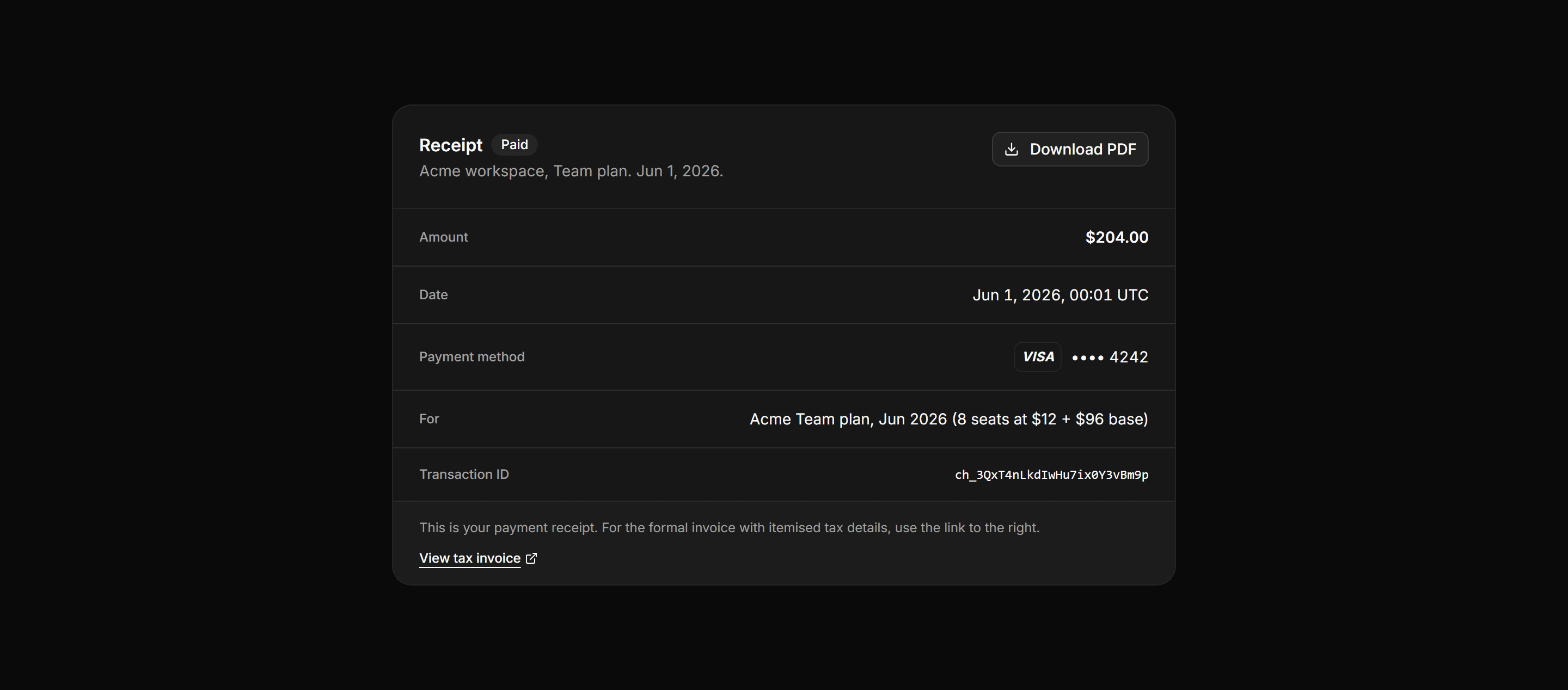
Task: Select the Receipt heading
Action: [450, 145]
